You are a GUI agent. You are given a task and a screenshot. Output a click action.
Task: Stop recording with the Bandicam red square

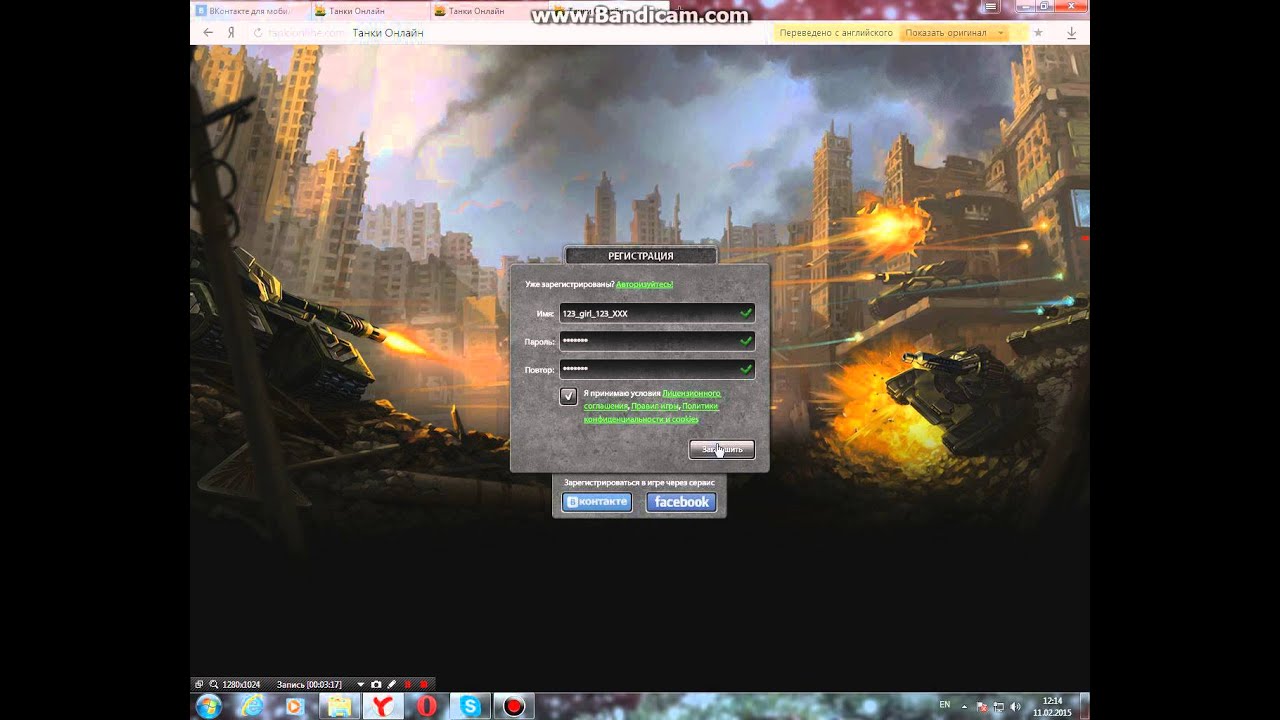[423, 684]
